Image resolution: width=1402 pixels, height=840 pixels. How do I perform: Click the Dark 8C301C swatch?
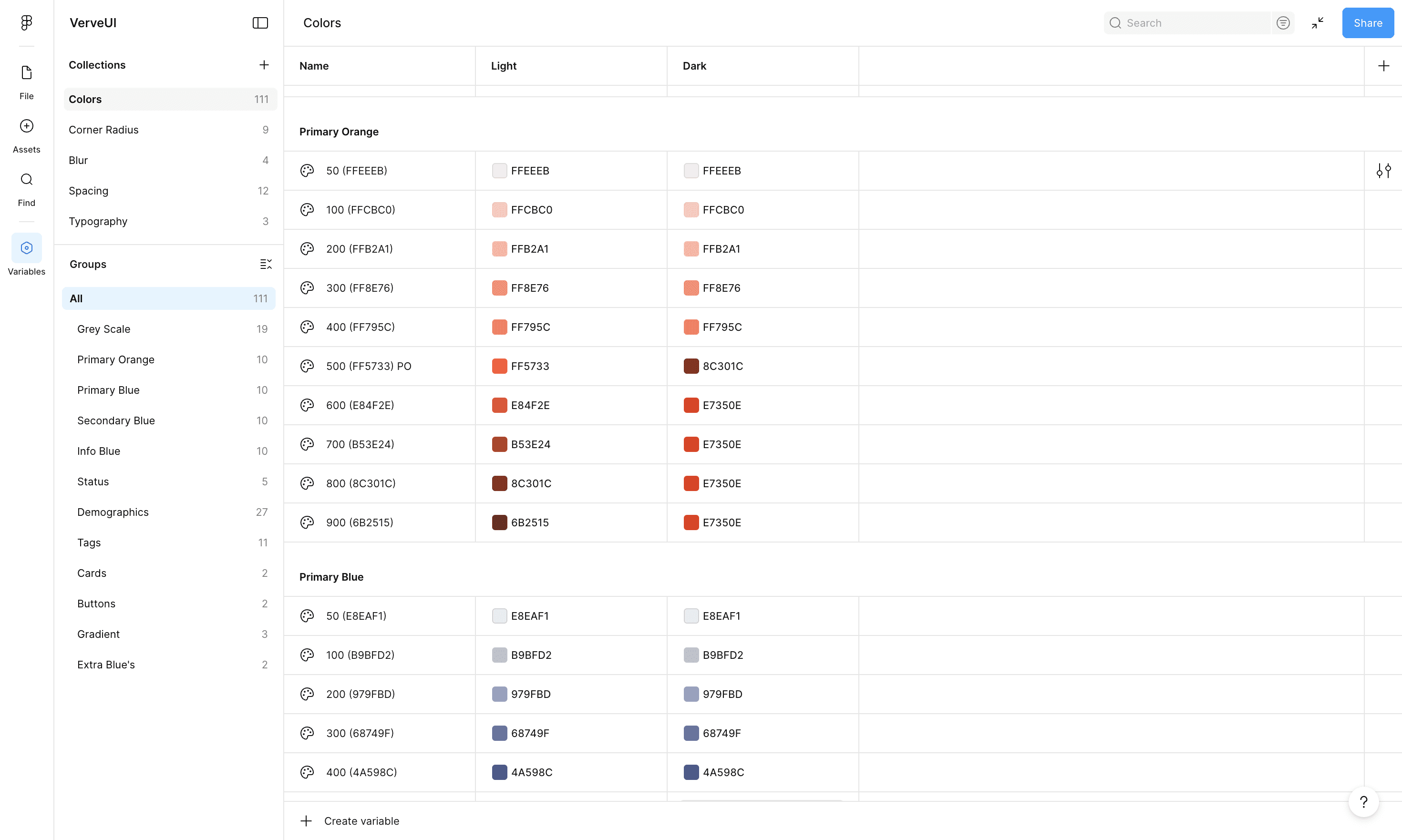click(x=691, y=366)
